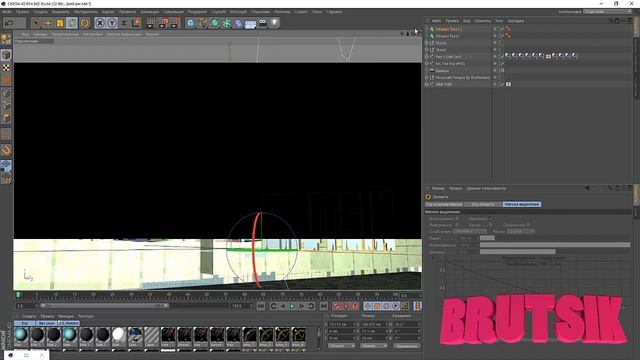Screen dimensions: 640x360
Task: Open the falloff dropdown in soft selection
Action: click(x=470, y=231)
